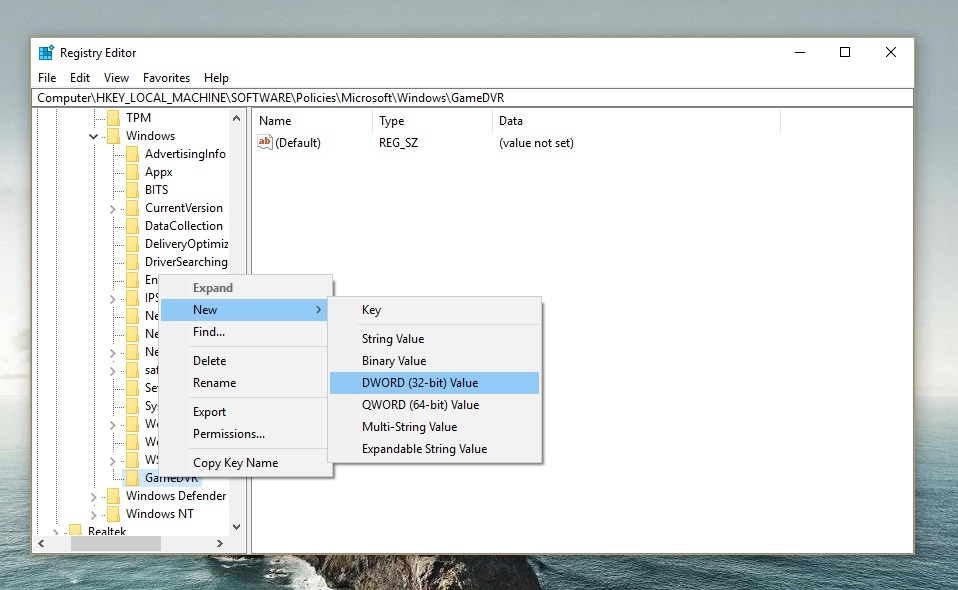Click the Appx folder icon

[x=133, y=172]
